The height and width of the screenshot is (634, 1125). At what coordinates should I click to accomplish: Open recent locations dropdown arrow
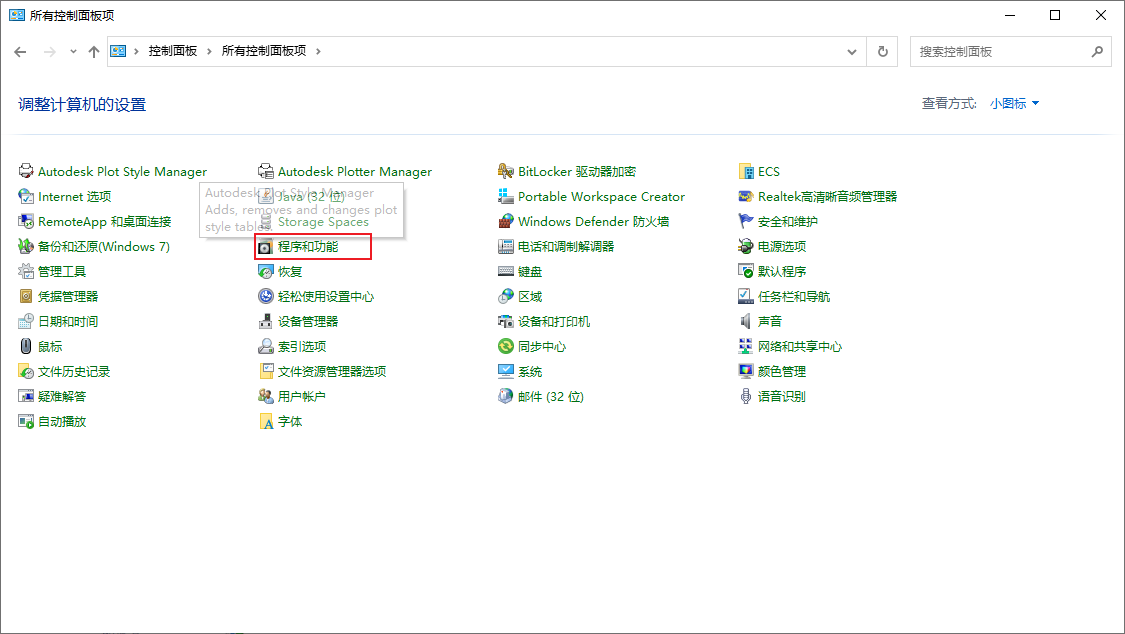click(73, 52)
